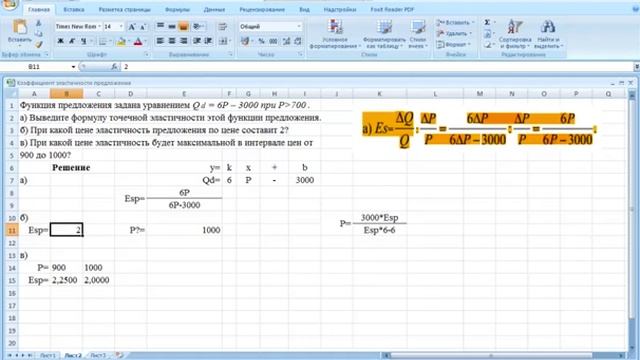Screen dimensions: 640x360
Task: Click the decrease decimal icon
Action: coord(298,41)
